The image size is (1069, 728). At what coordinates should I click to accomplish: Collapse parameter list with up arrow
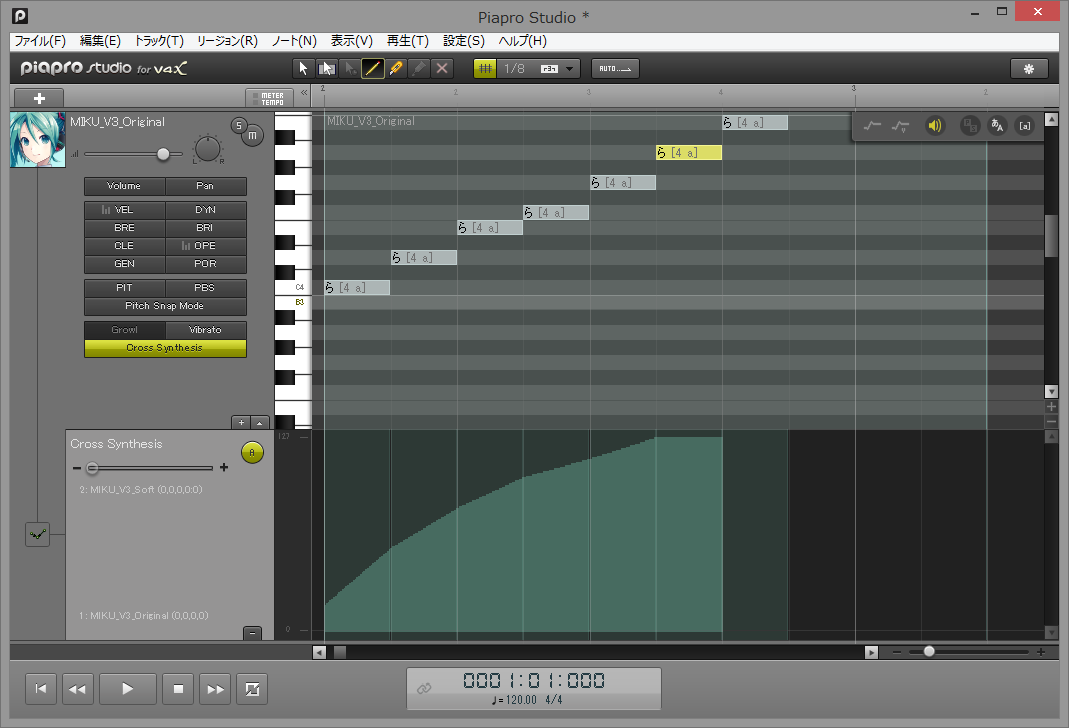(x=260, y=423)
